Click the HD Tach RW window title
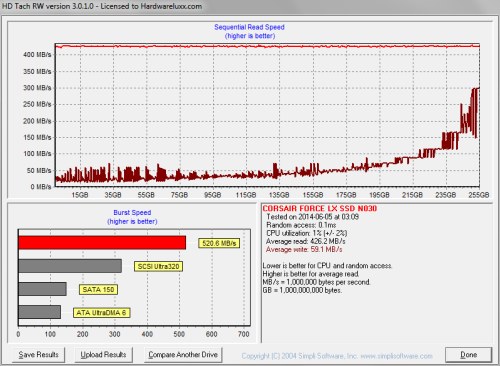This screenshot has width=500, height=366. 102,6
